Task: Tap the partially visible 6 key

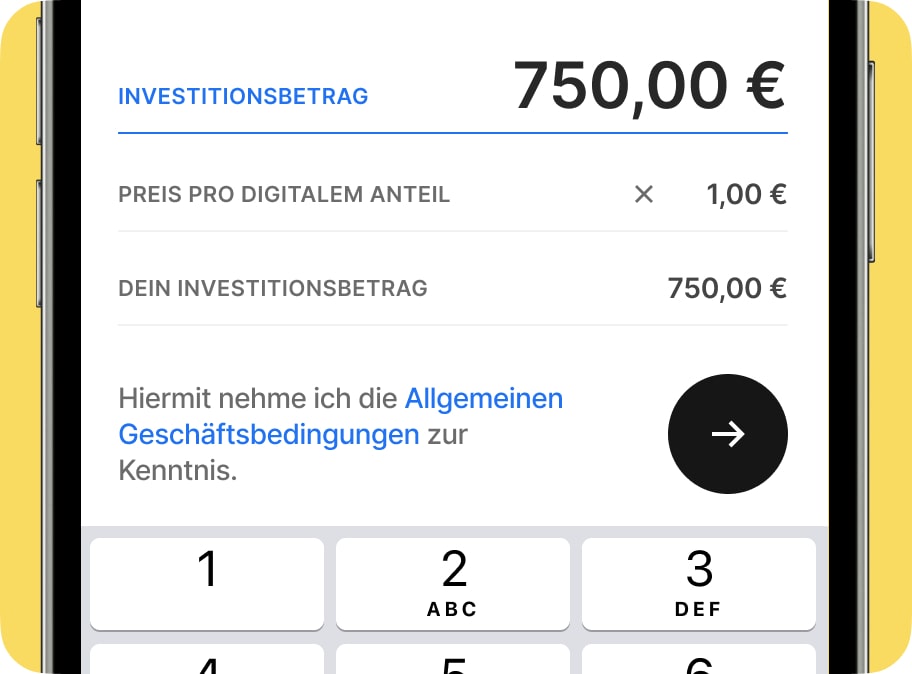Action: [x=699, y=659]
